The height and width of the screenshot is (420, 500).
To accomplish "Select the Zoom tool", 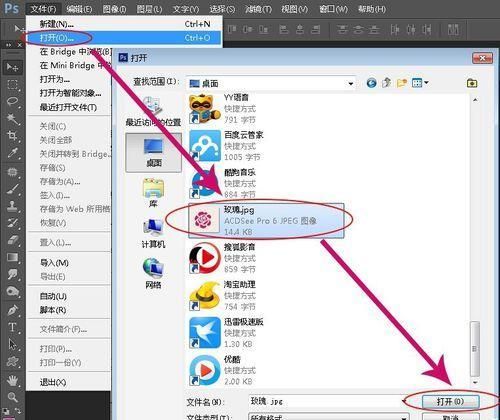I will tap(13, 397).
